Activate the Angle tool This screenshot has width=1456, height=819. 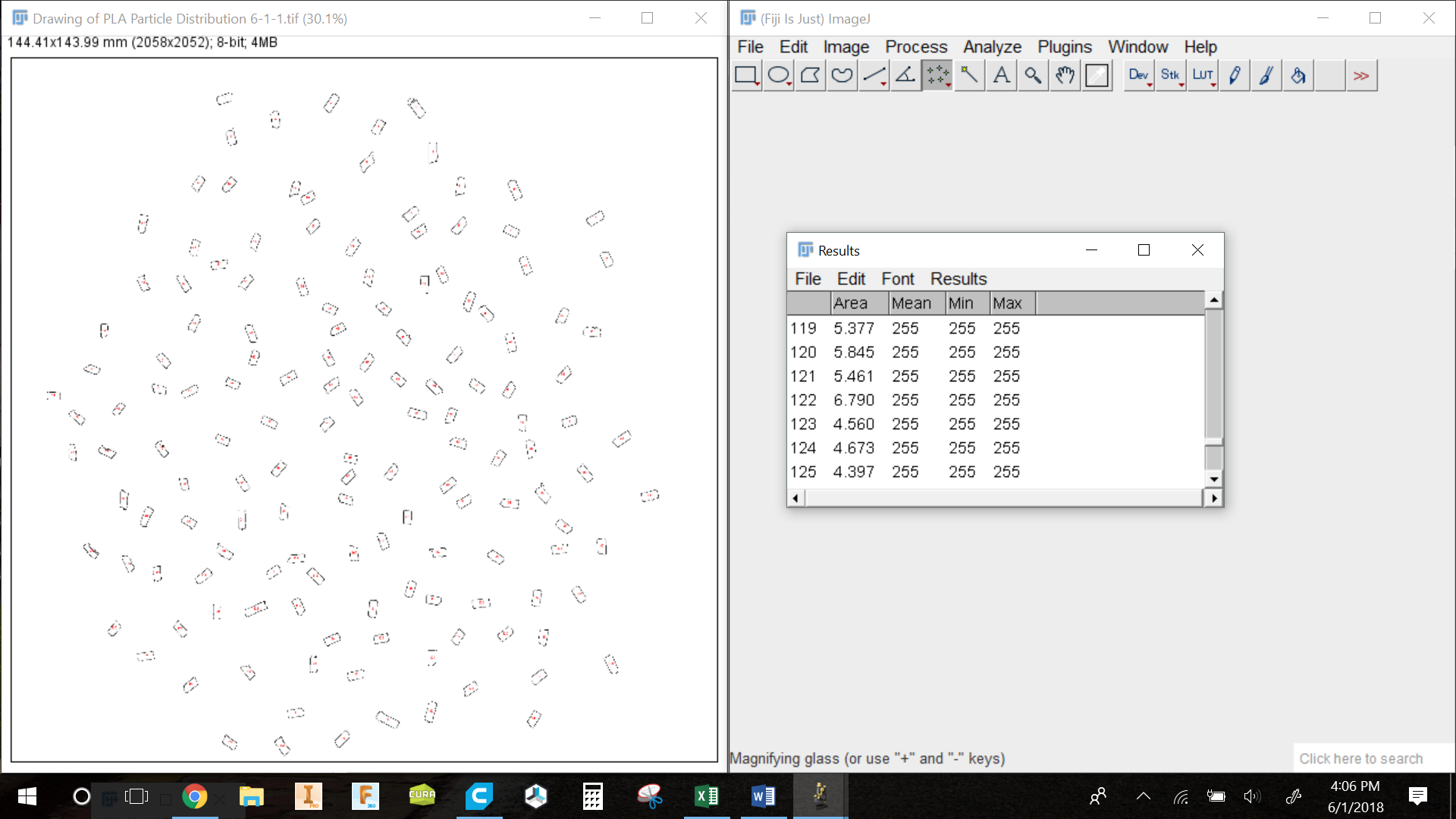(x=905, y=75)
